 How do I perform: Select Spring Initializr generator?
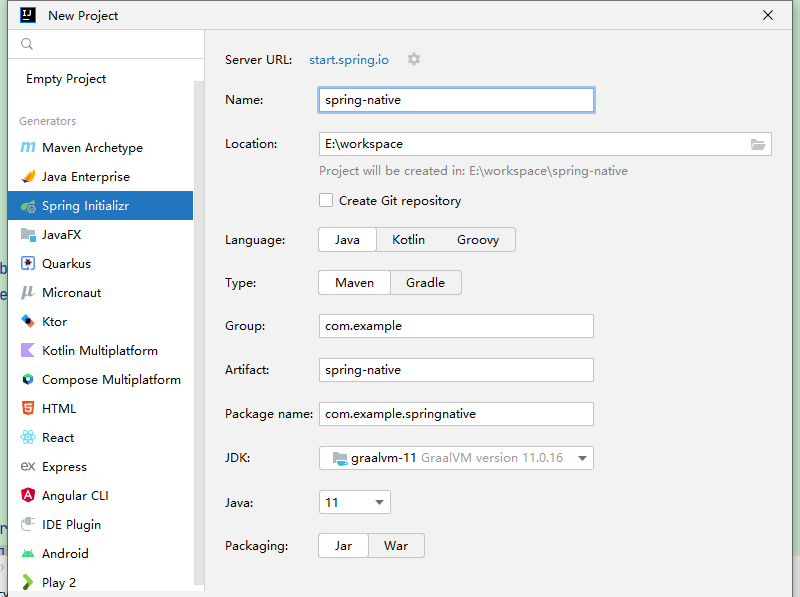pos(101,206)
